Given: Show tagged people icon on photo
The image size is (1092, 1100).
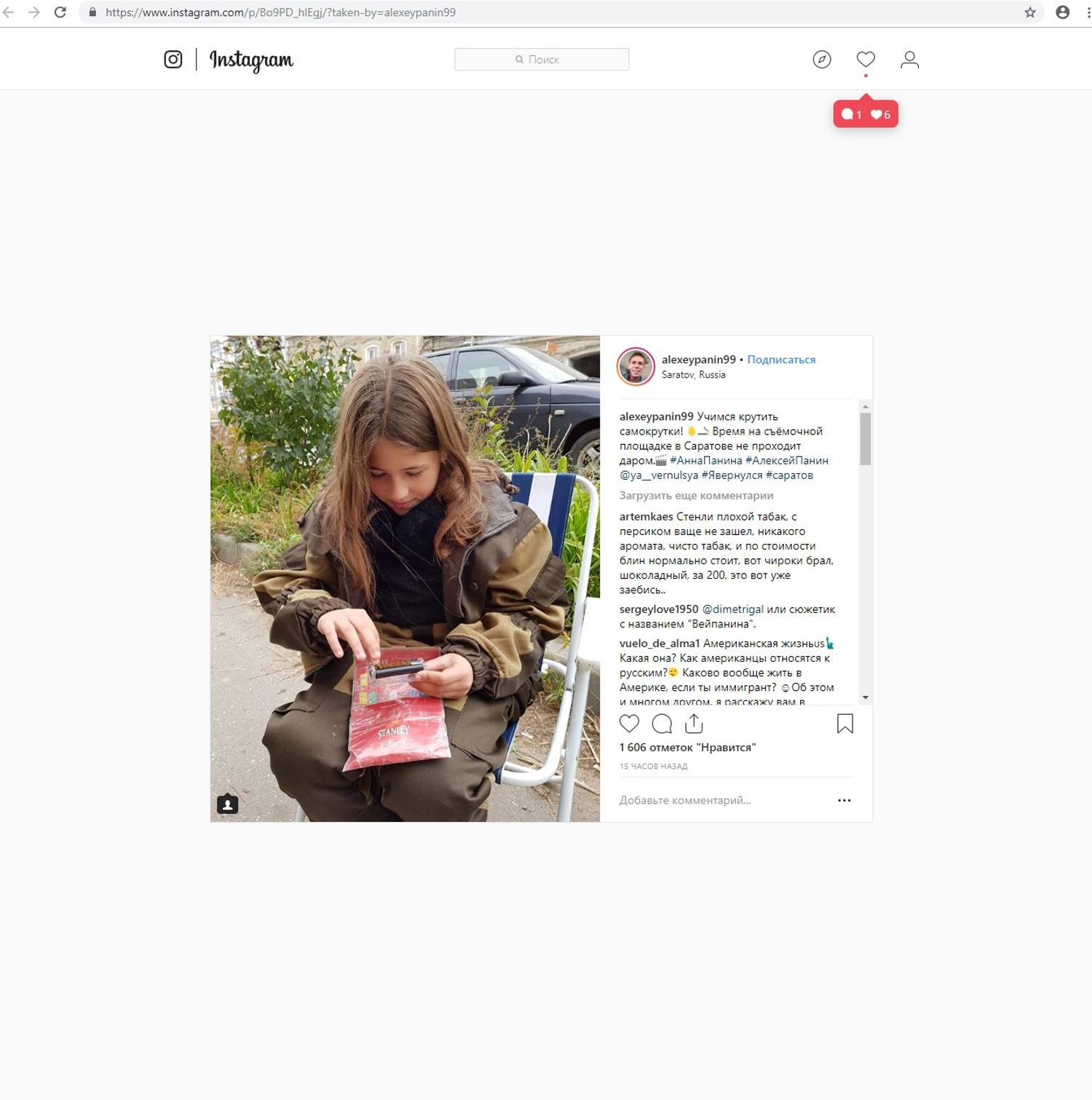Looking at the screenshot, I should coord(227,804).
